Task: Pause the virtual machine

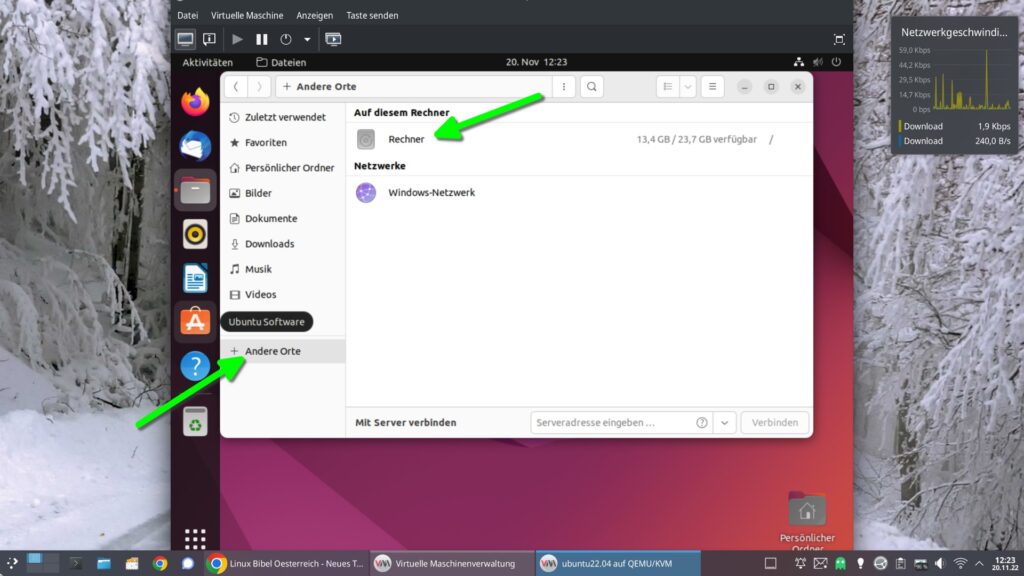Action: coord(262,40)
